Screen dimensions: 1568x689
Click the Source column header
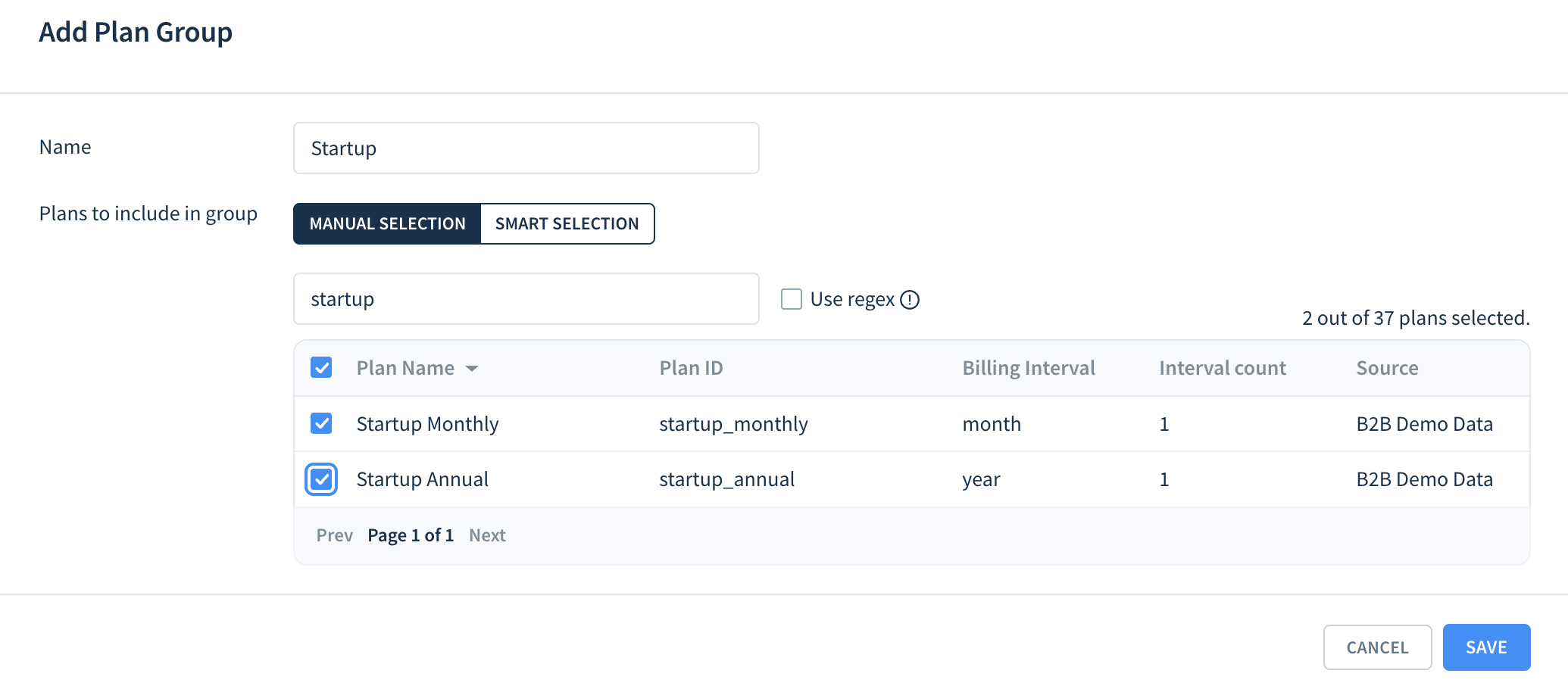pos(1387,368)
